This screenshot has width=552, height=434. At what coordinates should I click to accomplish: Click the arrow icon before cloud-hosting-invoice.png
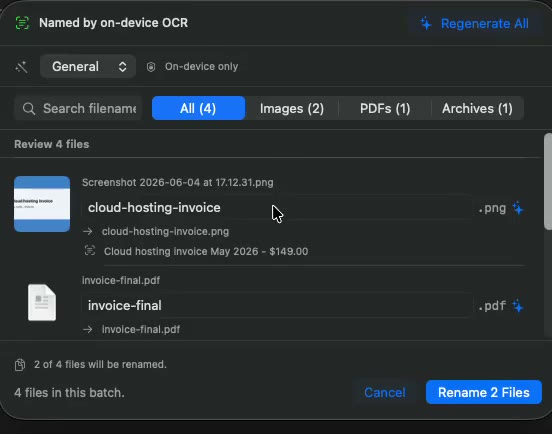point(88,232)
